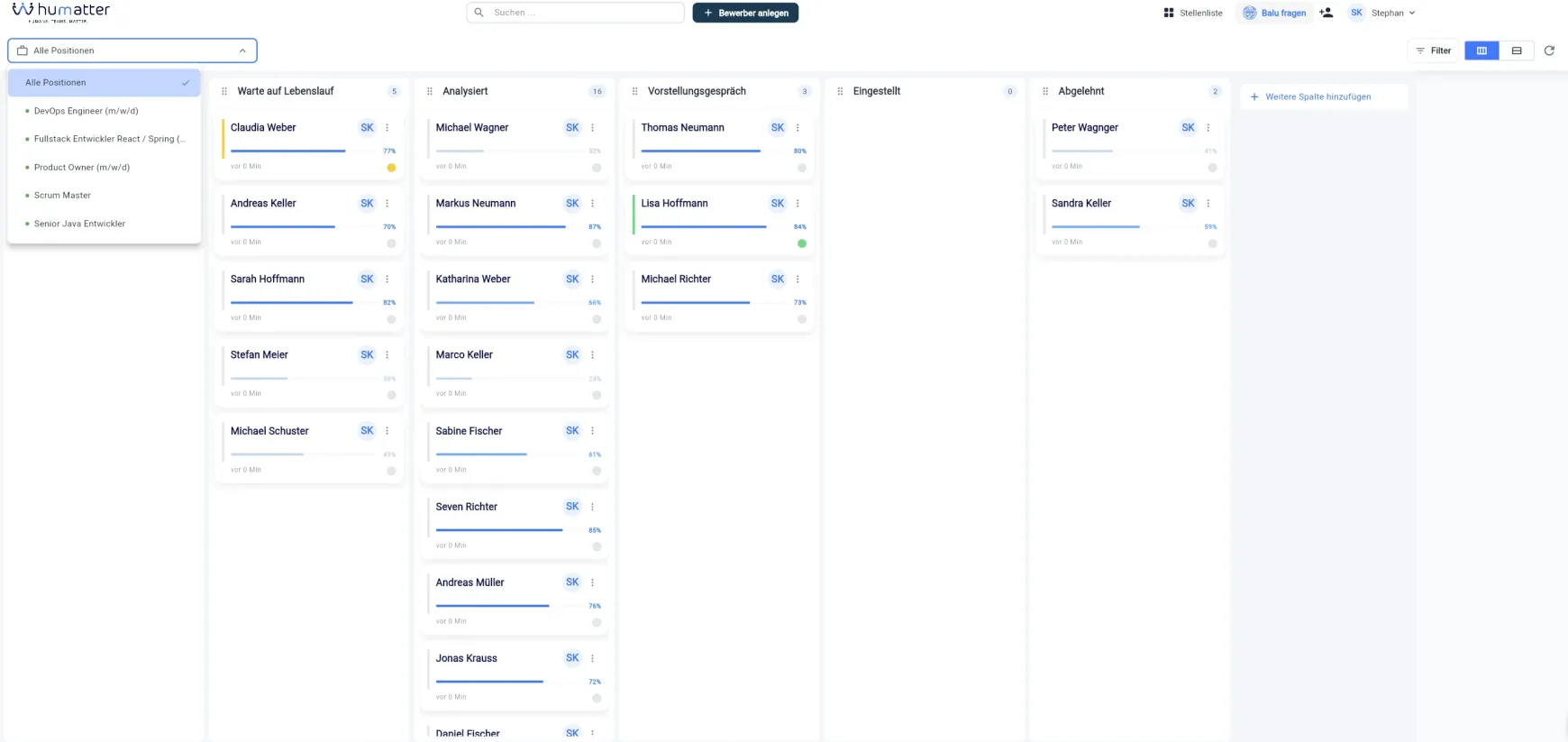Image resolution: width=1568 pixels, height=742 pixels.
Task: Toggle yellow status dot on Claudia Weber card
Action: [391, 168]
